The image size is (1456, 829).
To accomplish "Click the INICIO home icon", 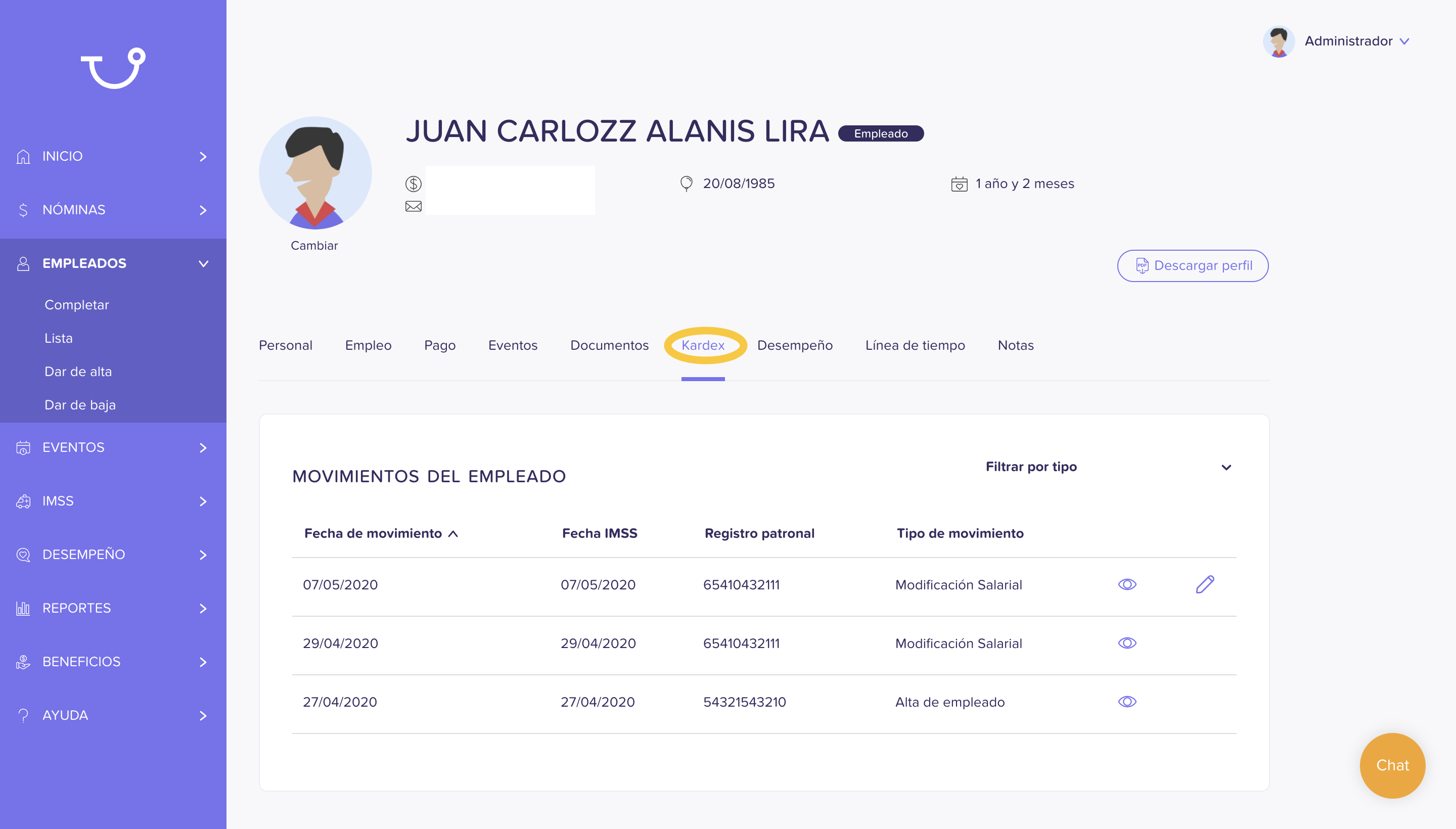I will click(23, 156).
